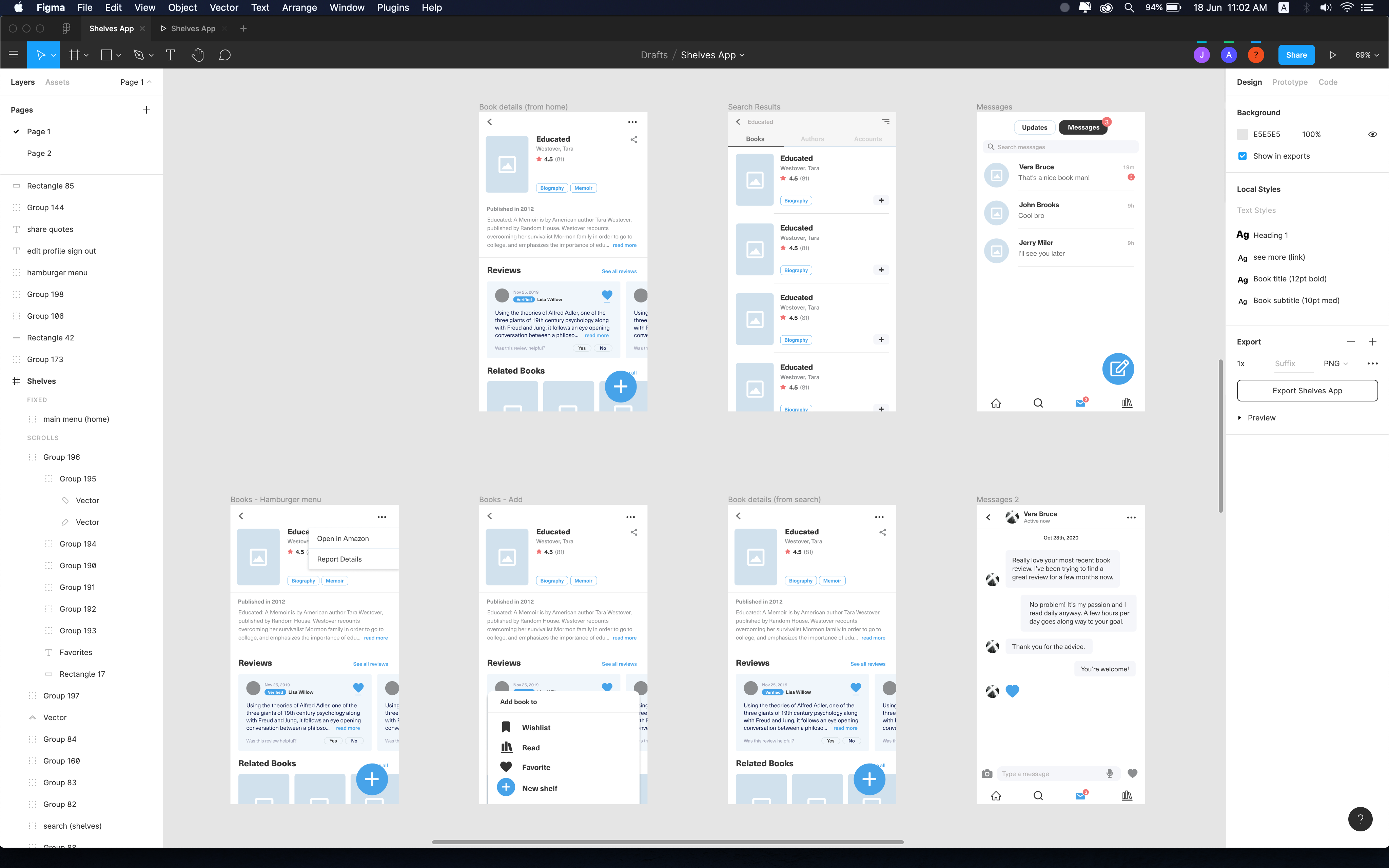Click the Present play icon

click(x=1333, y=55)
